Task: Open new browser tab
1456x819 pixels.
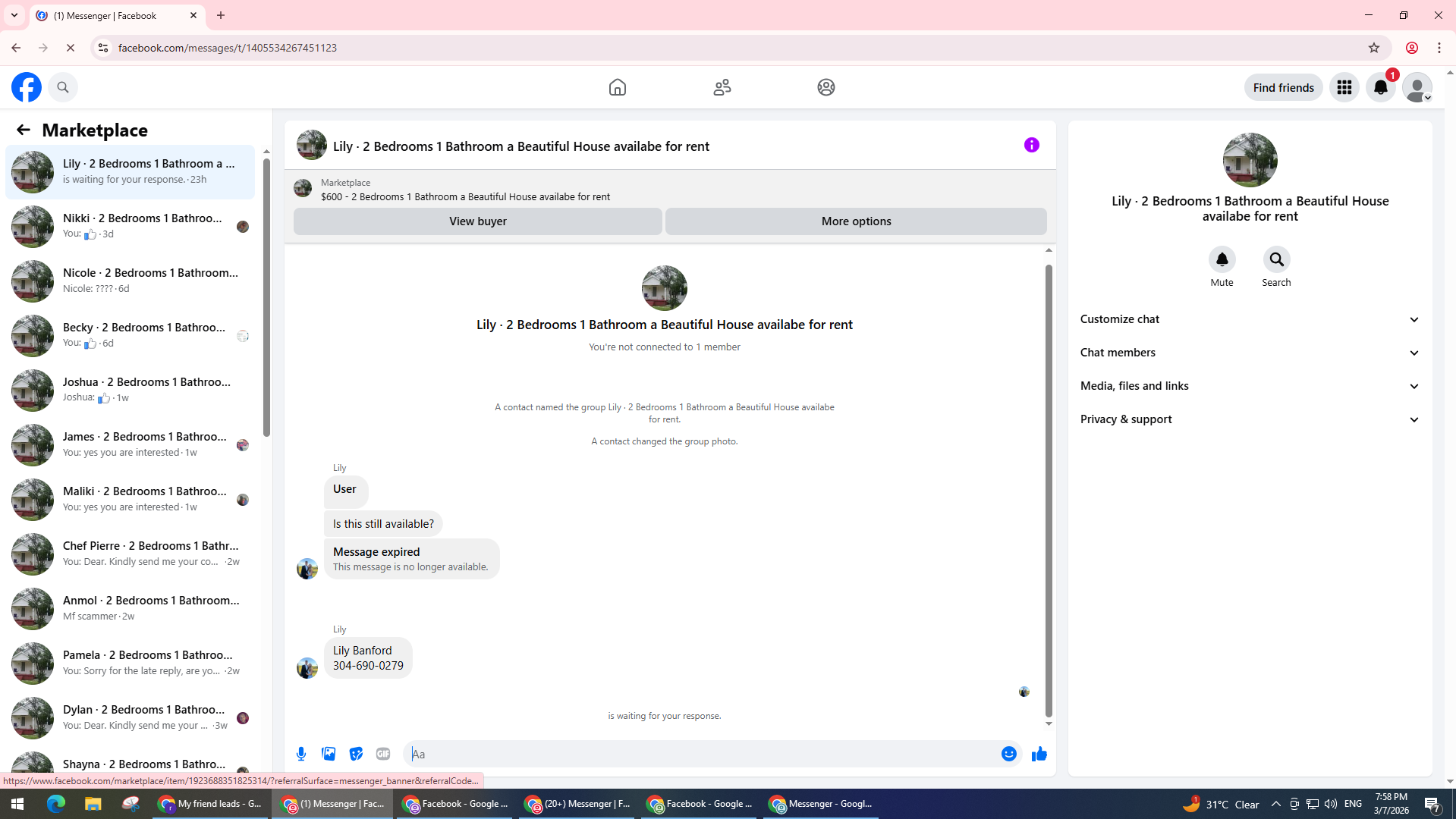Action: click(221, 15)
